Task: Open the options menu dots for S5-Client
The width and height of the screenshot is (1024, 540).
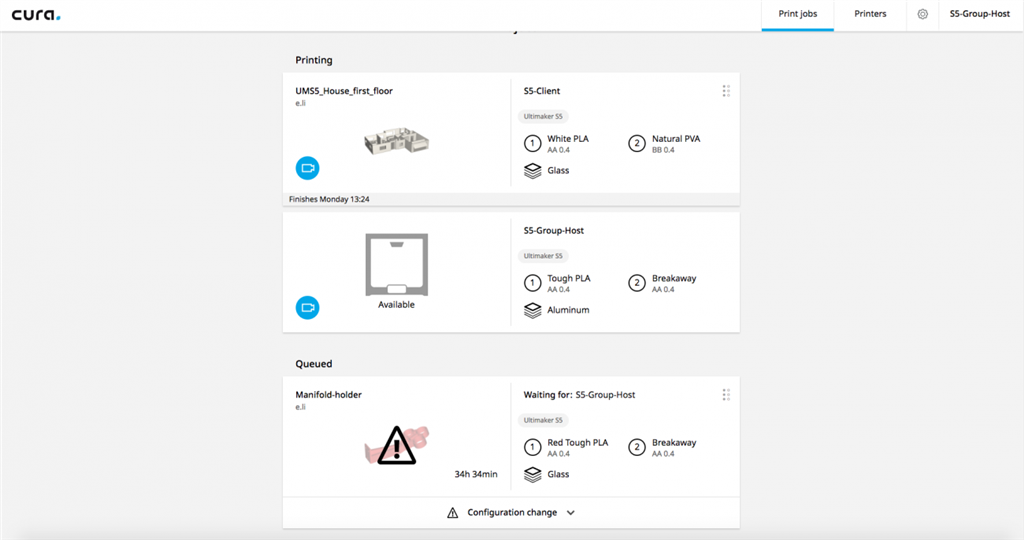Action: click(x=726, y=91)
